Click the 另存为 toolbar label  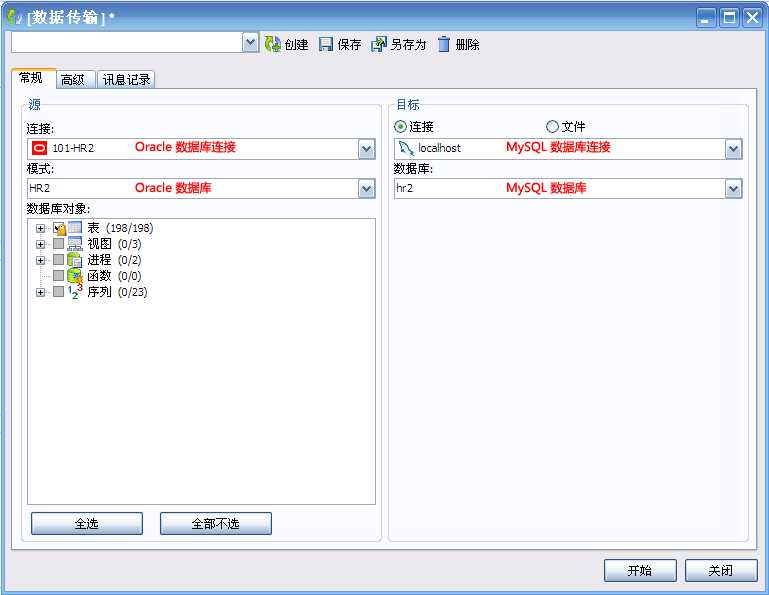[408, 45]
